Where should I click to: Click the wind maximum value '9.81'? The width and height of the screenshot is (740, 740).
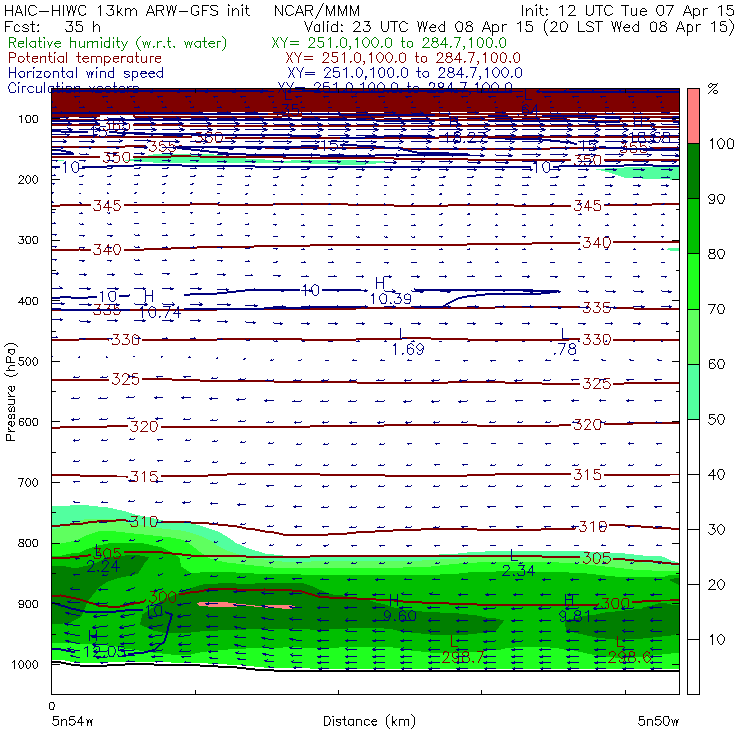click(574, 615)
